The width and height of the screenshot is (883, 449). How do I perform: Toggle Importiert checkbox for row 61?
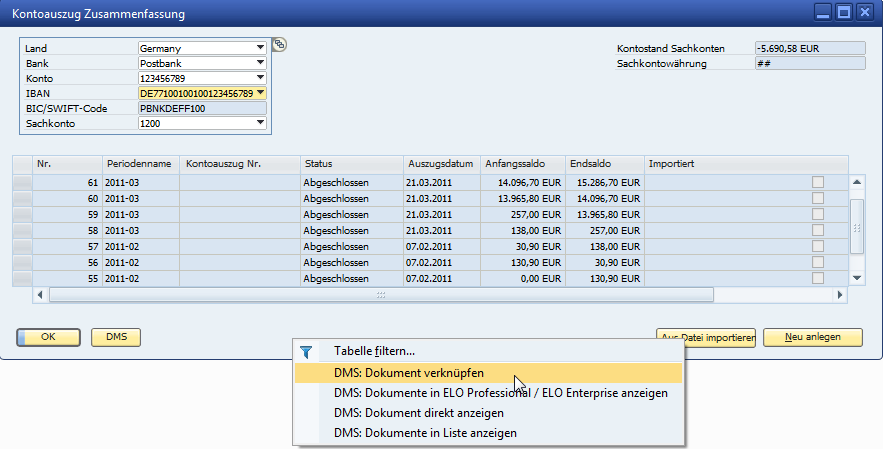[818, 182]
